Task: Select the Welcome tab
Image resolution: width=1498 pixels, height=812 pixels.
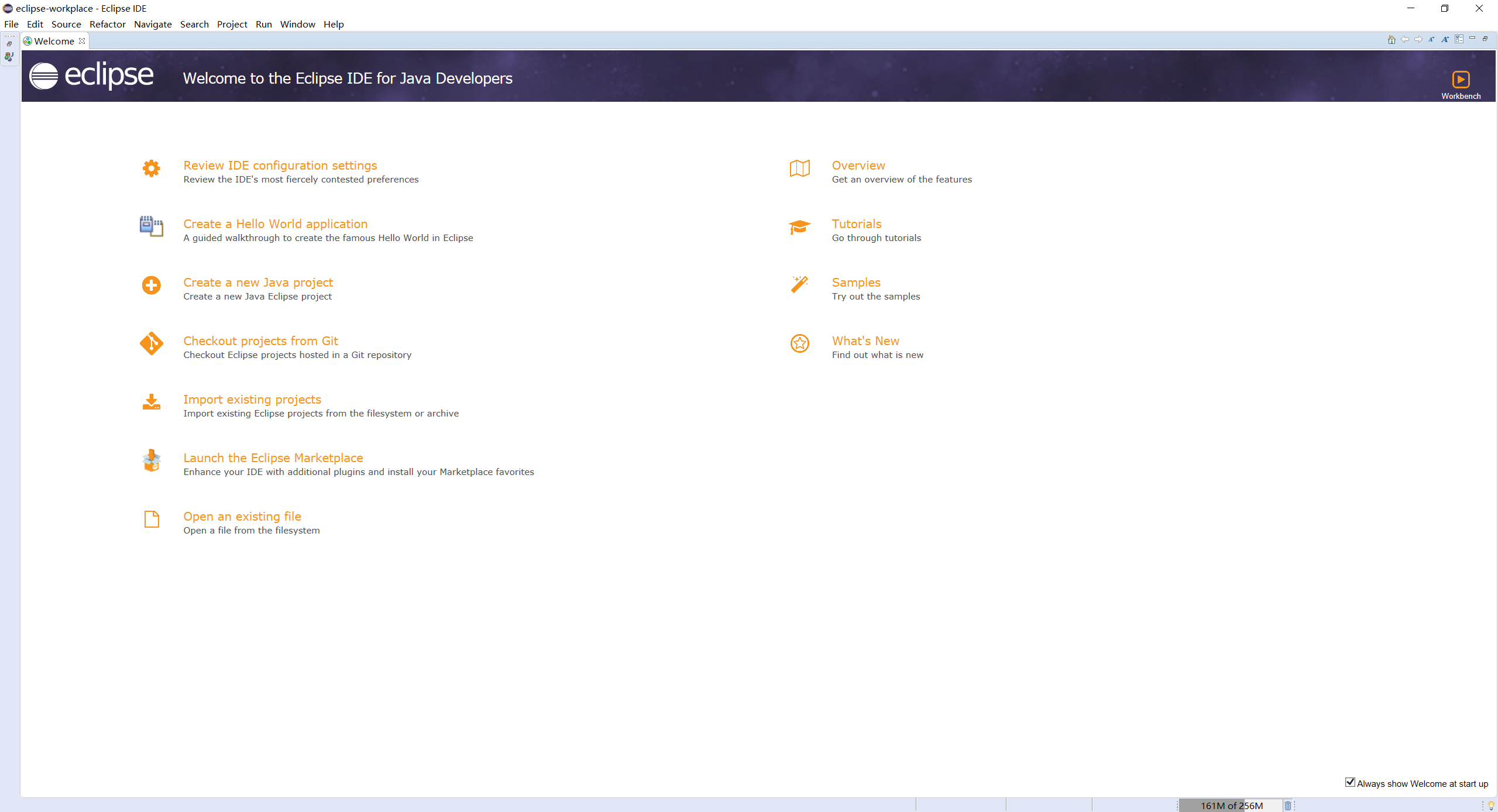Action: [x=54, y=41]
